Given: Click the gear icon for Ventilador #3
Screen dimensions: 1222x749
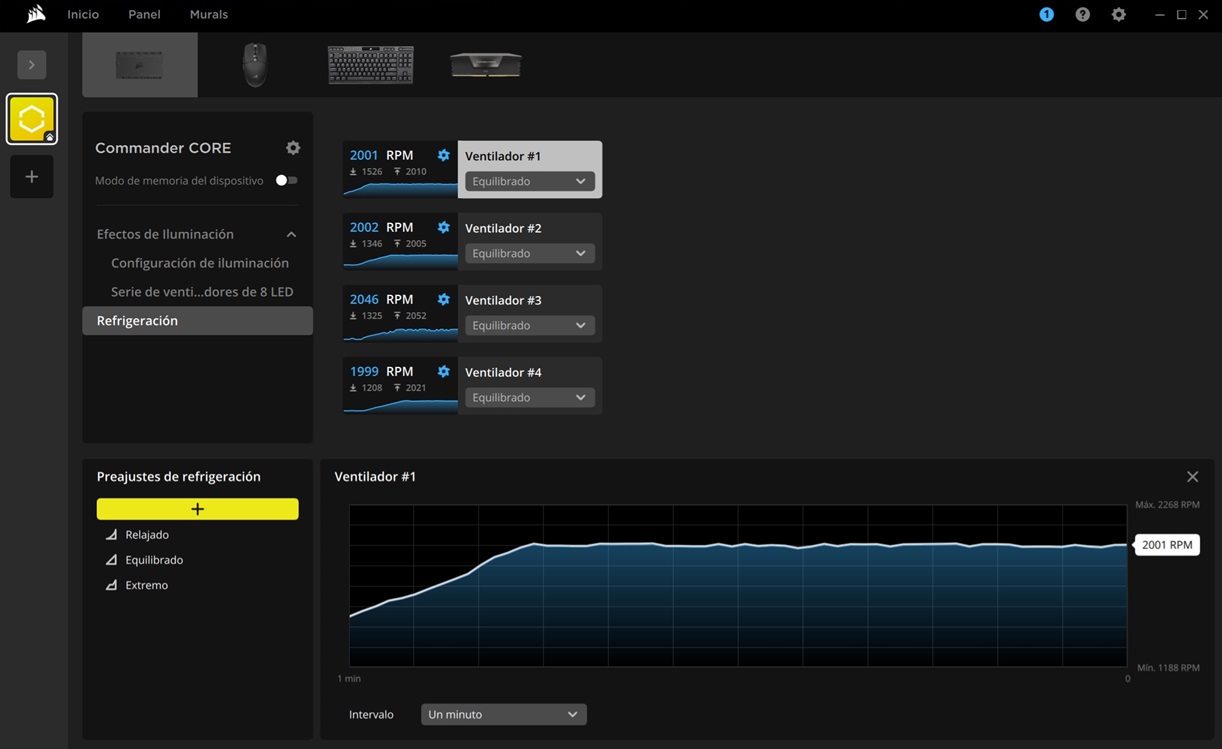Looking at the screenshot, I should point(443,300).
